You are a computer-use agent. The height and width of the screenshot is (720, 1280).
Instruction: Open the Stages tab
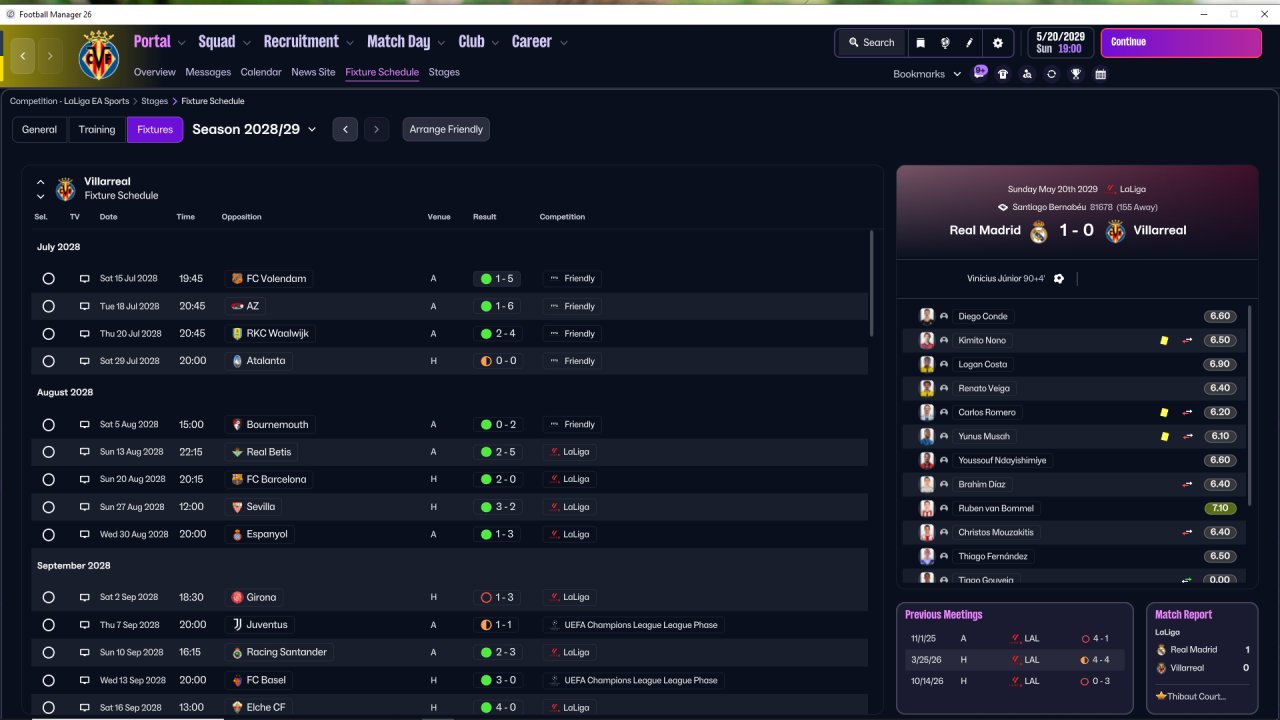tap(444, 72)
